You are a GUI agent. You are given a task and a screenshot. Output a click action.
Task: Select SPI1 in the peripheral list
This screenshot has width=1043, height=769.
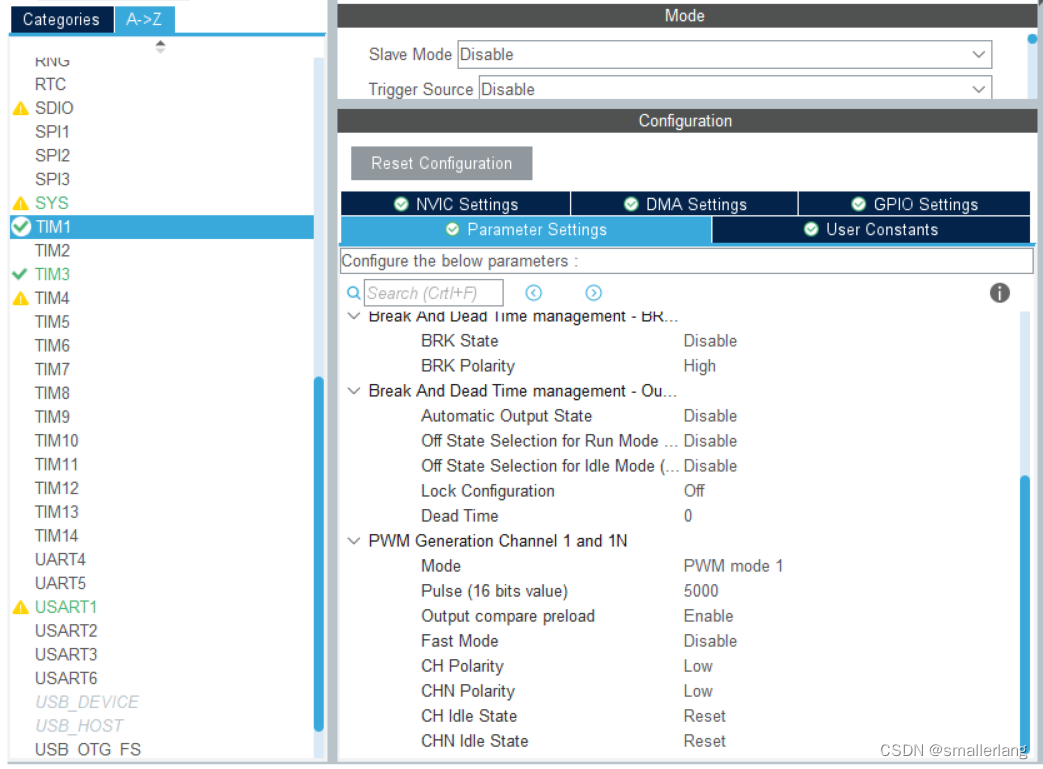coord(52,132)
